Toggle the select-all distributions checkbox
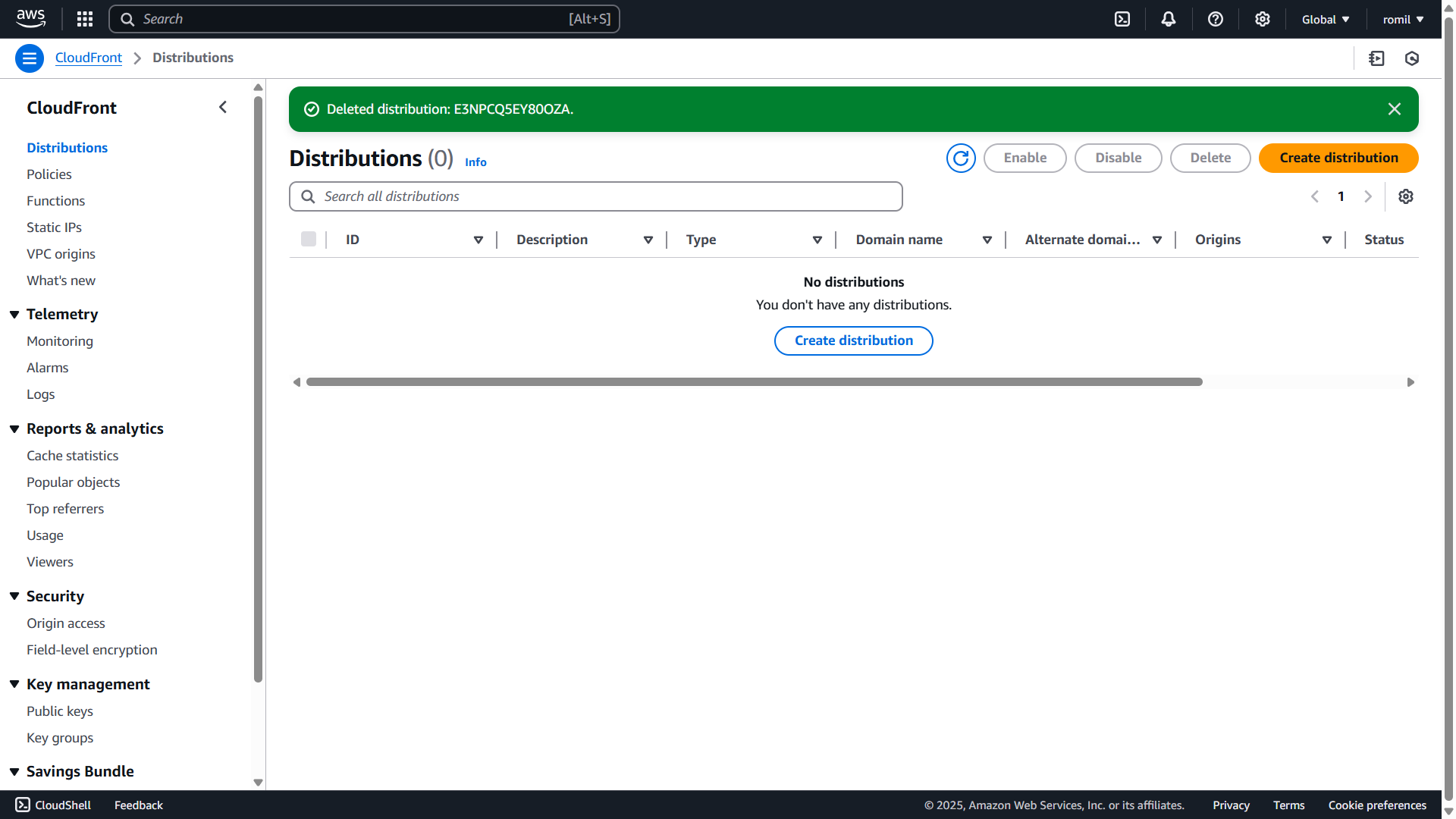Viewport: 1456px width, 819px height. point(309,239)
